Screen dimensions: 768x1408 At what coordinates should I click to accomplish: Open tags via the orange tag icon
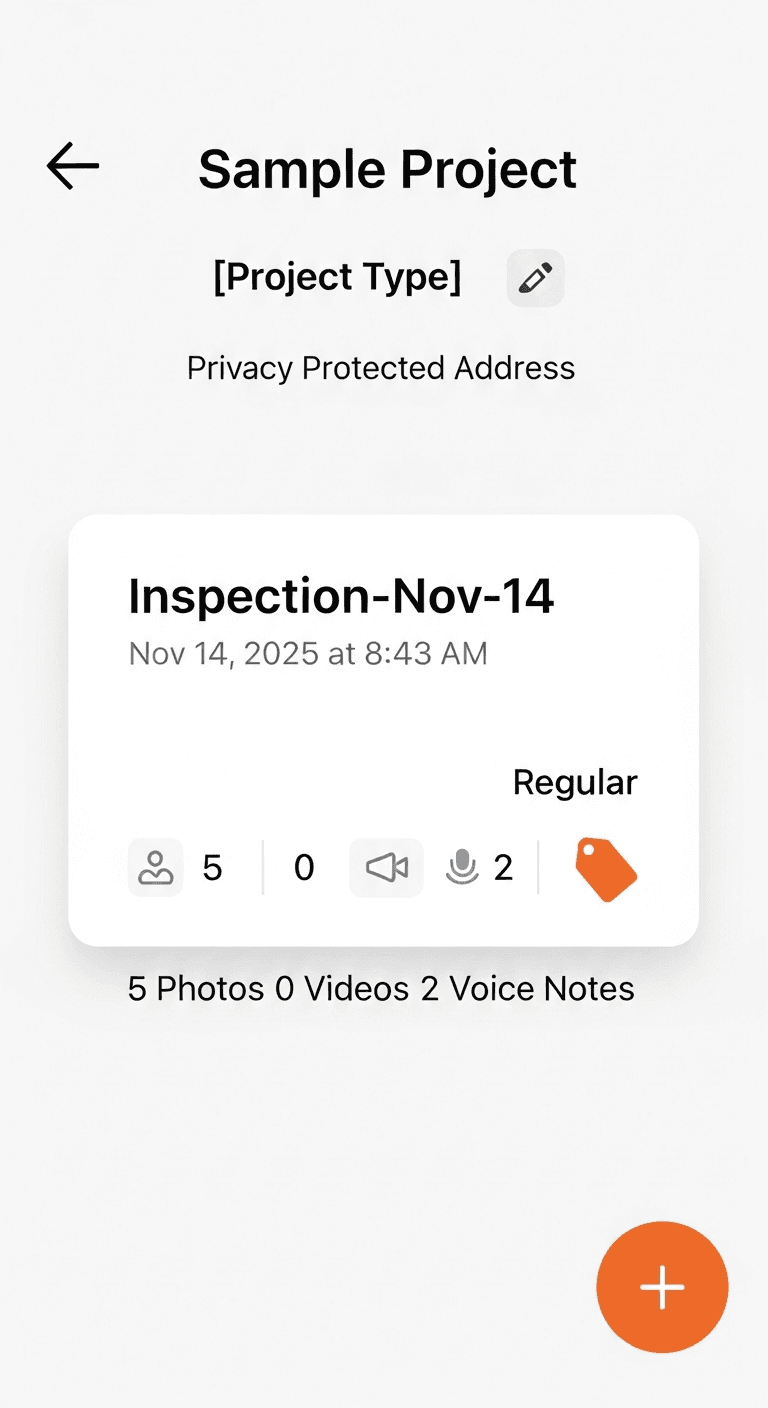click(604, 868)
